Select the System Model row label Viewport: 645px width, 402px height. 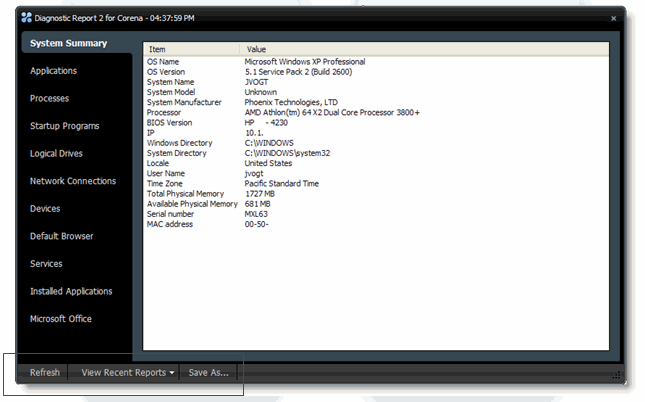[x=171, y=92]
